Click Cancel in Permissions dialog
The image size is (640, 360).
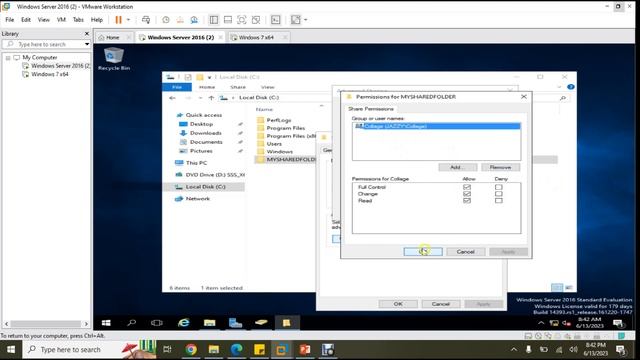(465, 252)
